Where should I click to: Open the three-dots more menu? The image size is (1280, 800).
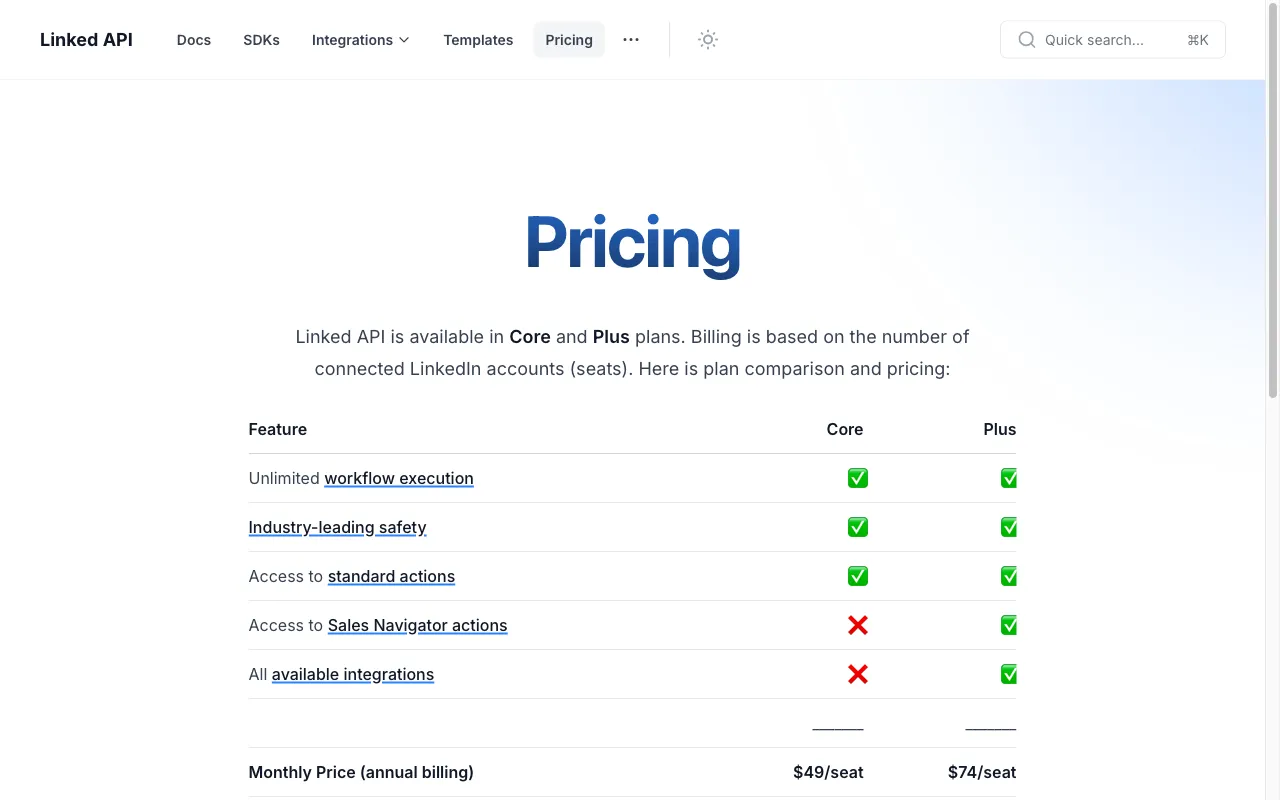point(631,40)
